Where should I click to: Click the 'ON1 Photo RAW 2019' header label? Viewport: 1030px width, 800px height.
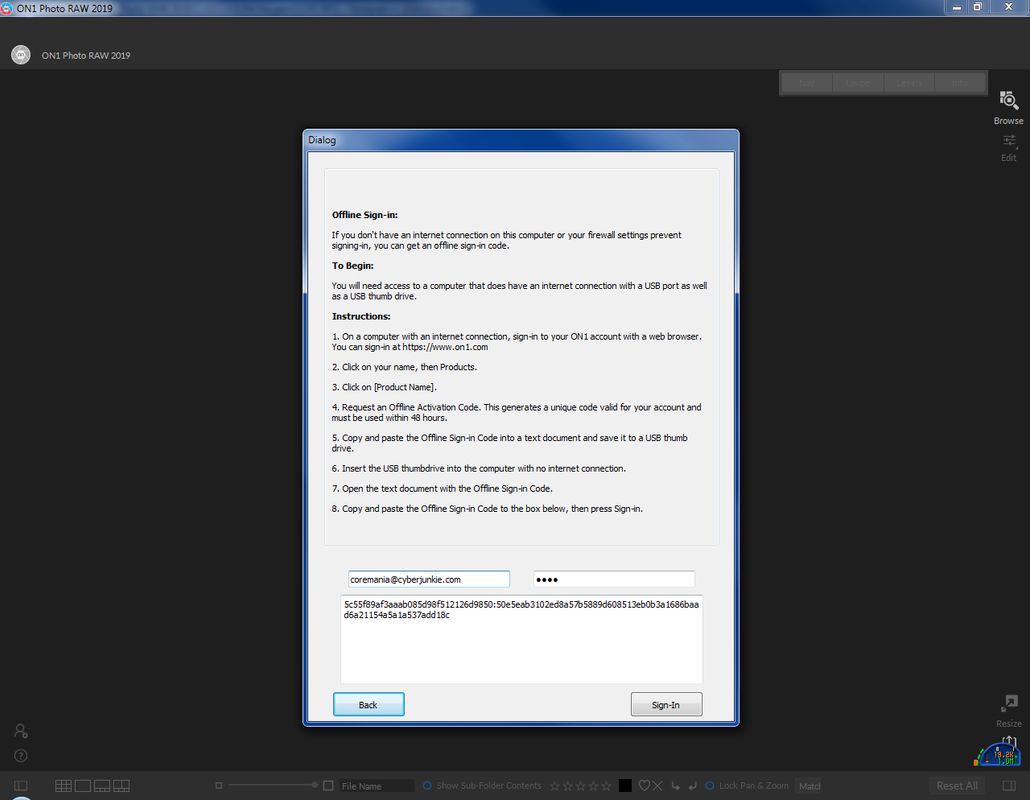click(86, 55)
